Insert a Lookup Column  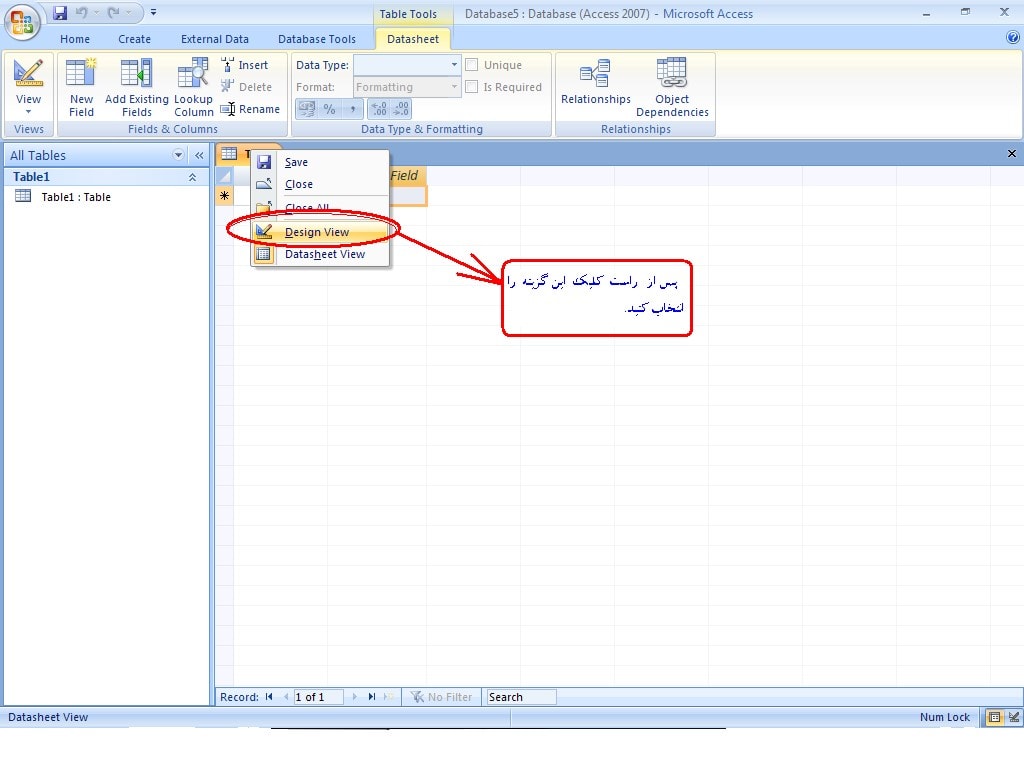193,88
